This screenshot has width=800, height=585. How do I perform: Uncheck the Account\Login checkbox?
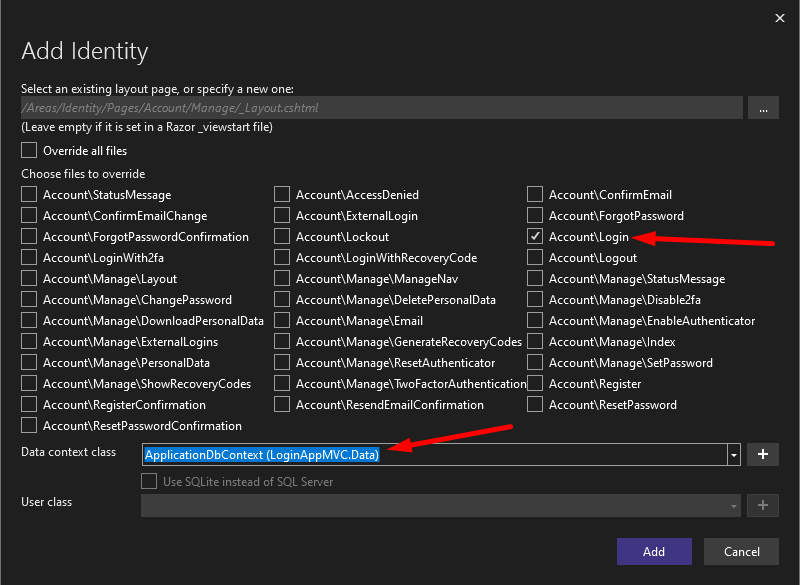pos(536,237)
